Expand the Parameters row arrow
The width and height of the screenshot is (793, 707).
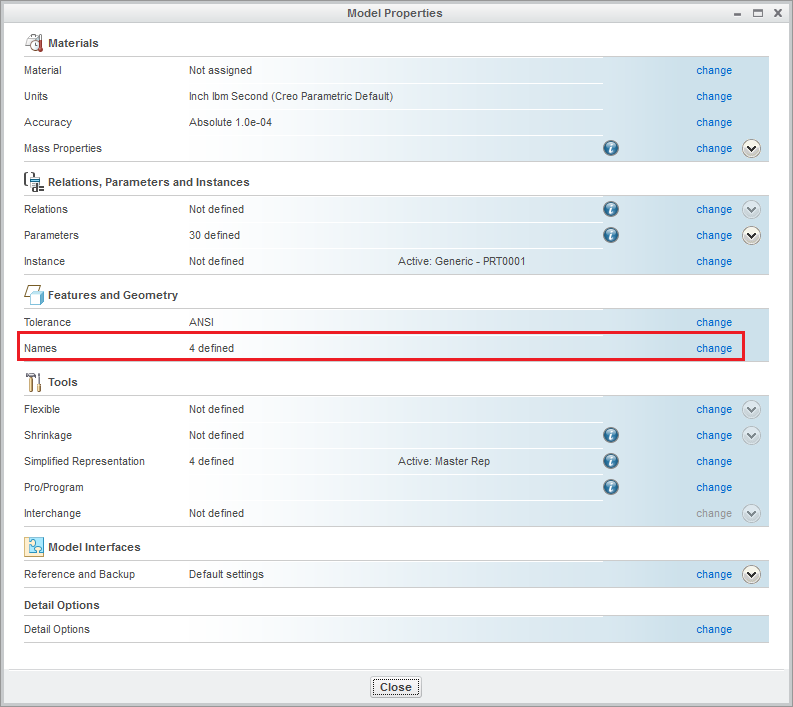[752, 235]
